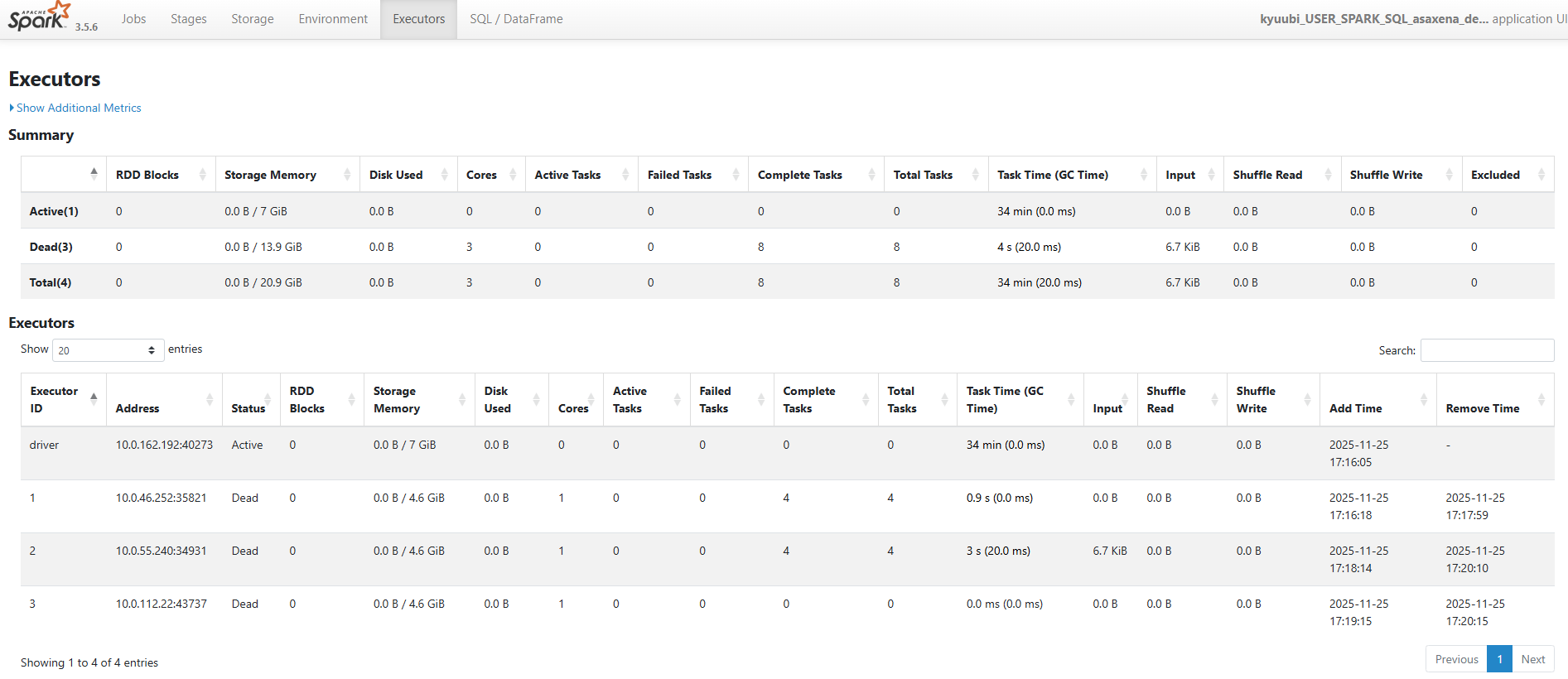Click the kyuubi application name
The image size is (1568, 679).
tap(1374, 19)
